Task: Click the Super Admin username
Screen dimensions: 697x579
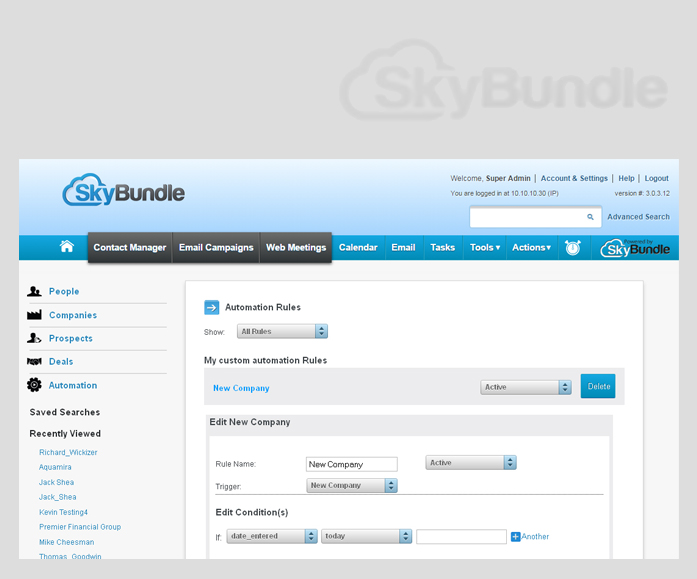Action: click(x=508, y=178)
